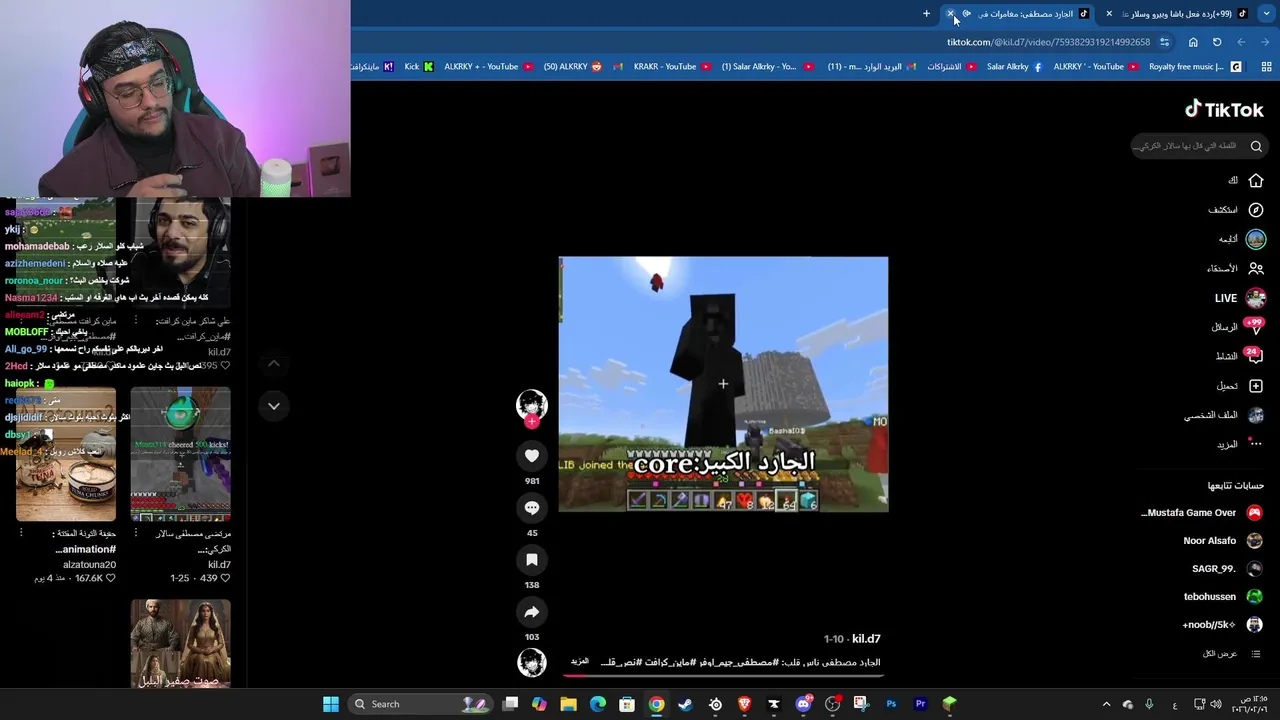Show hidden system tray icons chevron
This screenshot has width=1280, height=720.
tap(1106, 704)
